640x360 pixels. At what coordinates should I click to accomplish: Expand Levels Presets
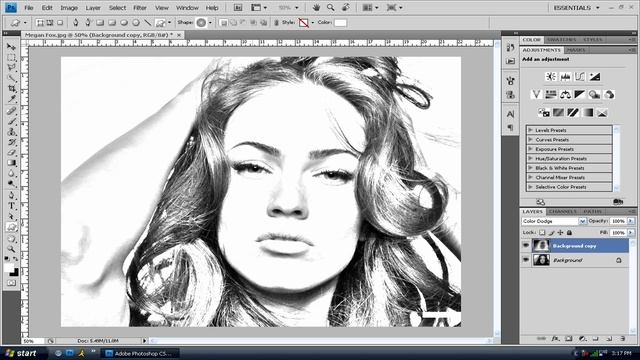531,130
